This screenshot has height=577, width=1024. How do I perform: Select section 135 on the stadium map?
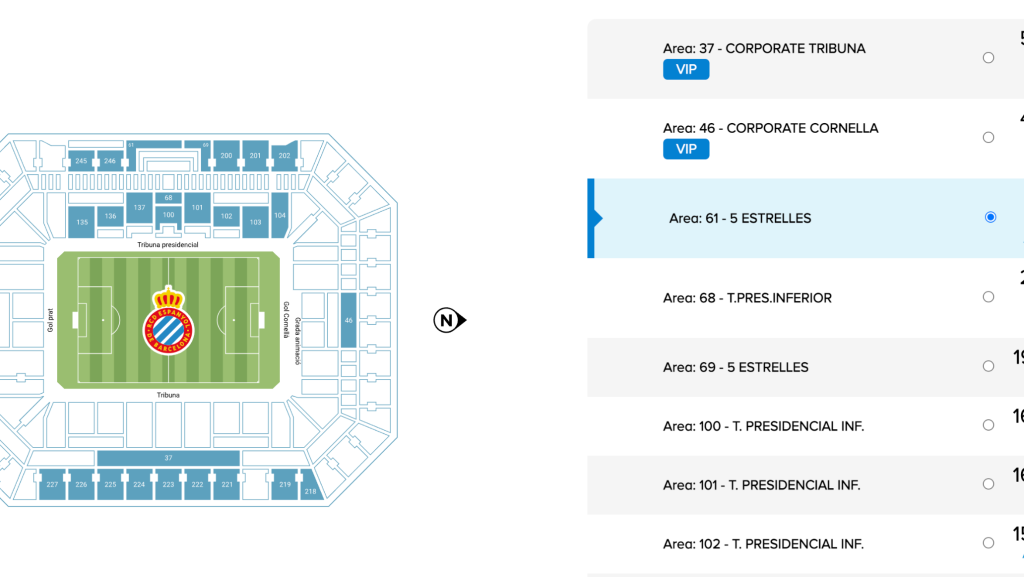82,222
